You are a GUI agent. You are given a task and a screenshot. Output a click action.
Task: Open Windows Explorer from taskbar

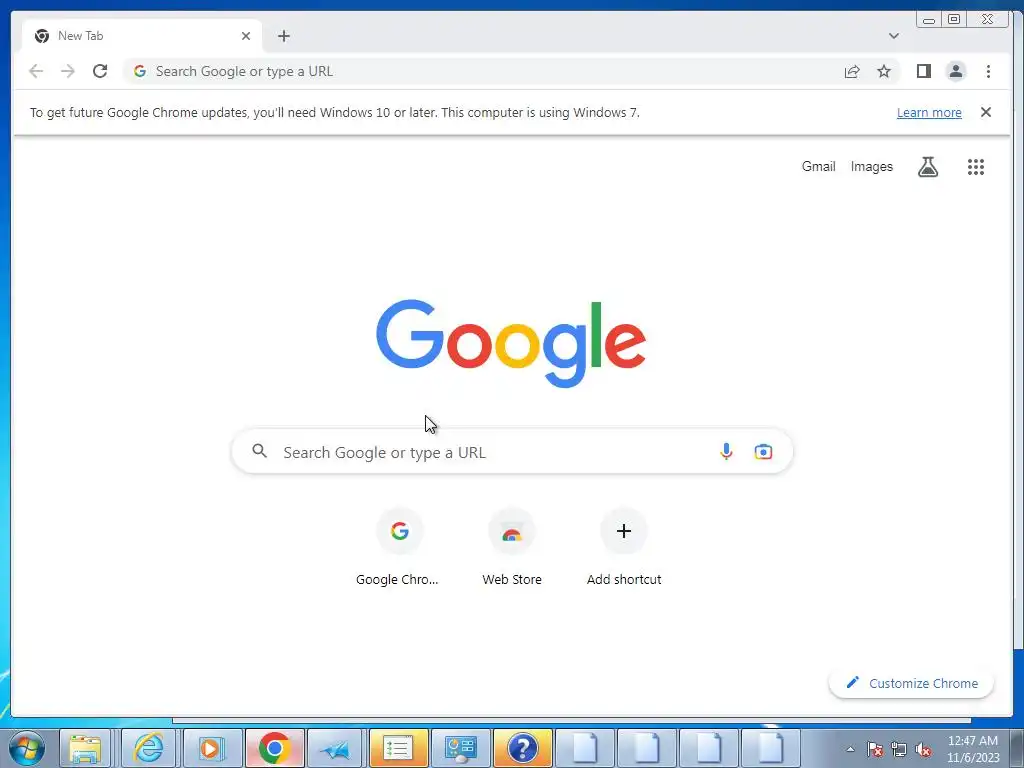pyautogui.click(x=86, y=748)
